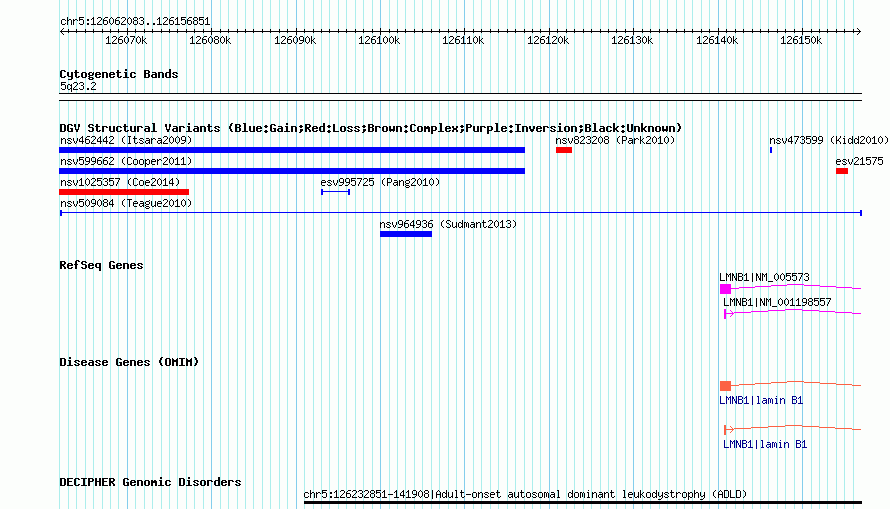Open the lower 'LMNB1|lamin B1' link
This screenshot has height=509, width=890.
pyautogui.click(x=765, y=444)
